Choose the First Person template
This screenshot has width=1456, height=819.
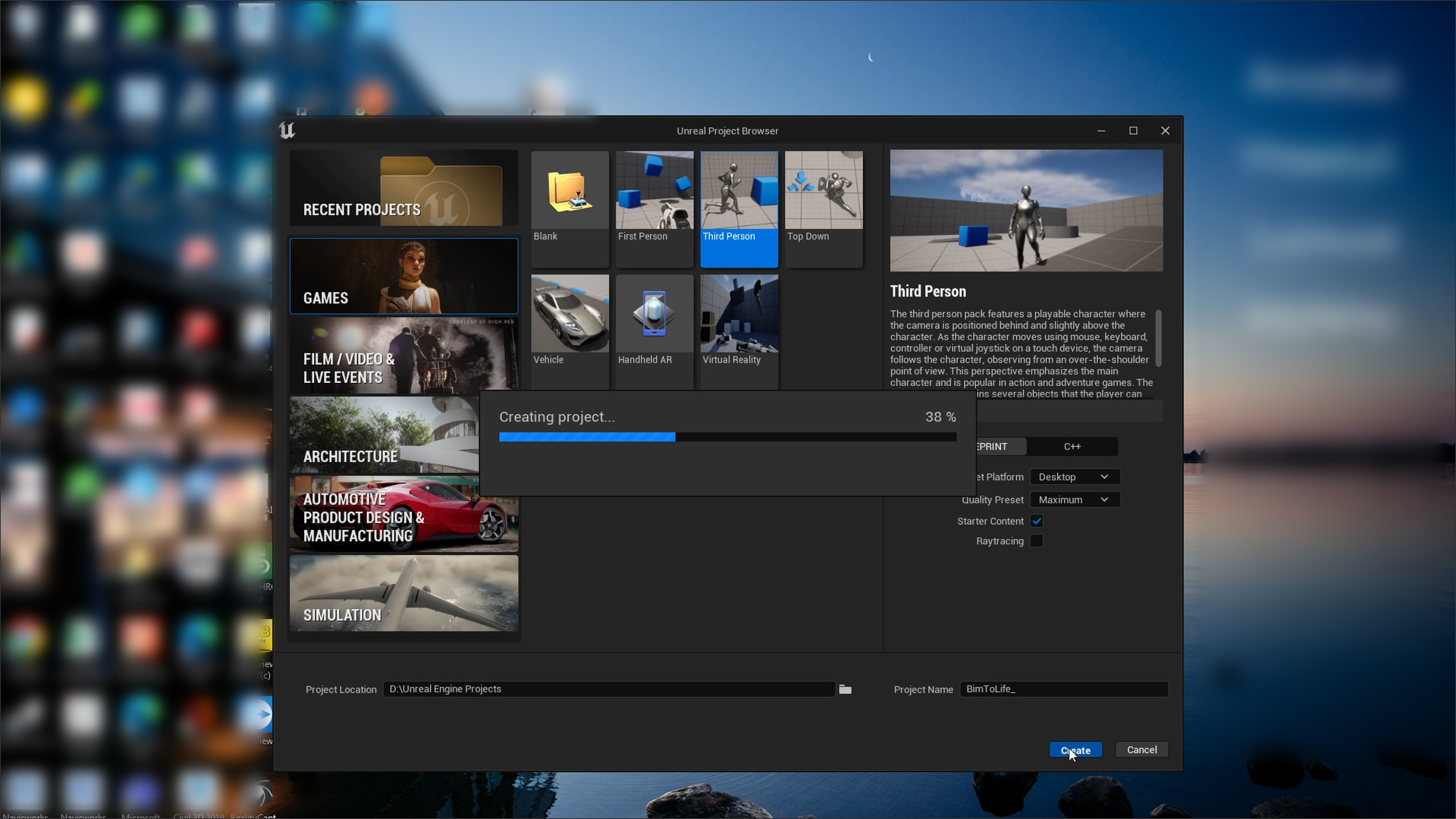pyautogui.click(x=654, y=209)
